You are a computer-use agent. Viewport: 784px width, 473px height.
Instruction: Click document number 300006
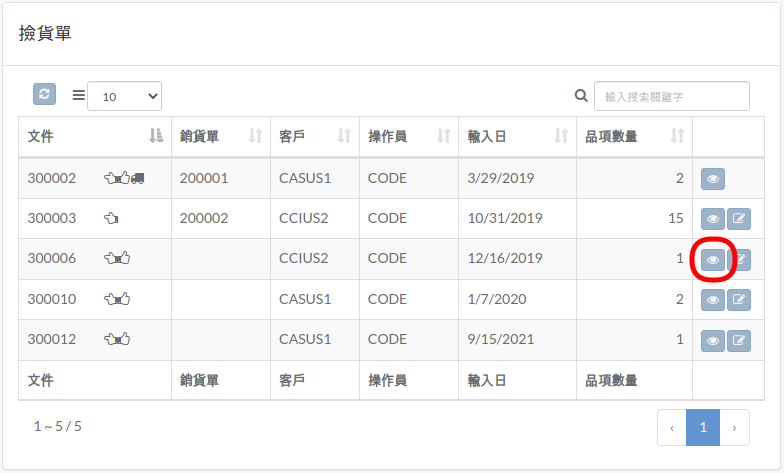(52, 258)
